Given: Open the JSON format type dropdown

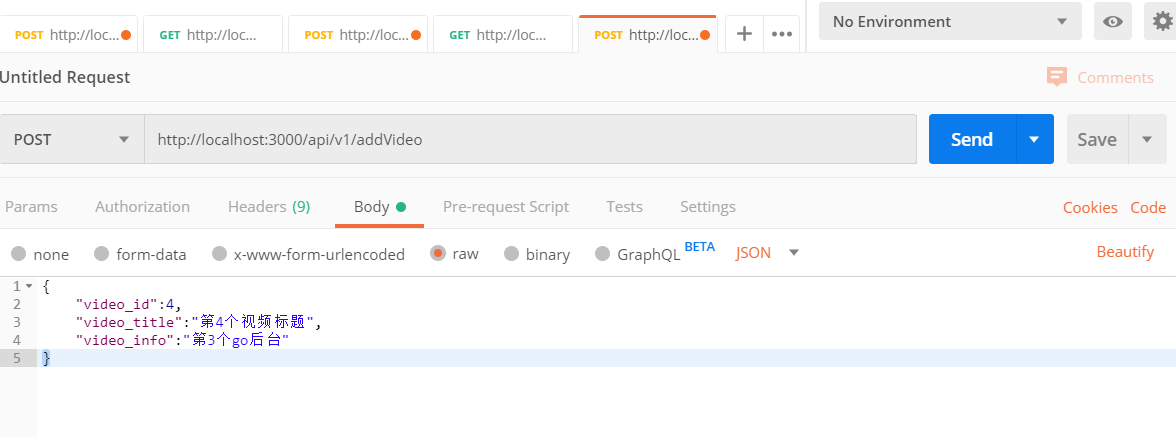Looking at the screenshot, I should (x=768, y=253).
